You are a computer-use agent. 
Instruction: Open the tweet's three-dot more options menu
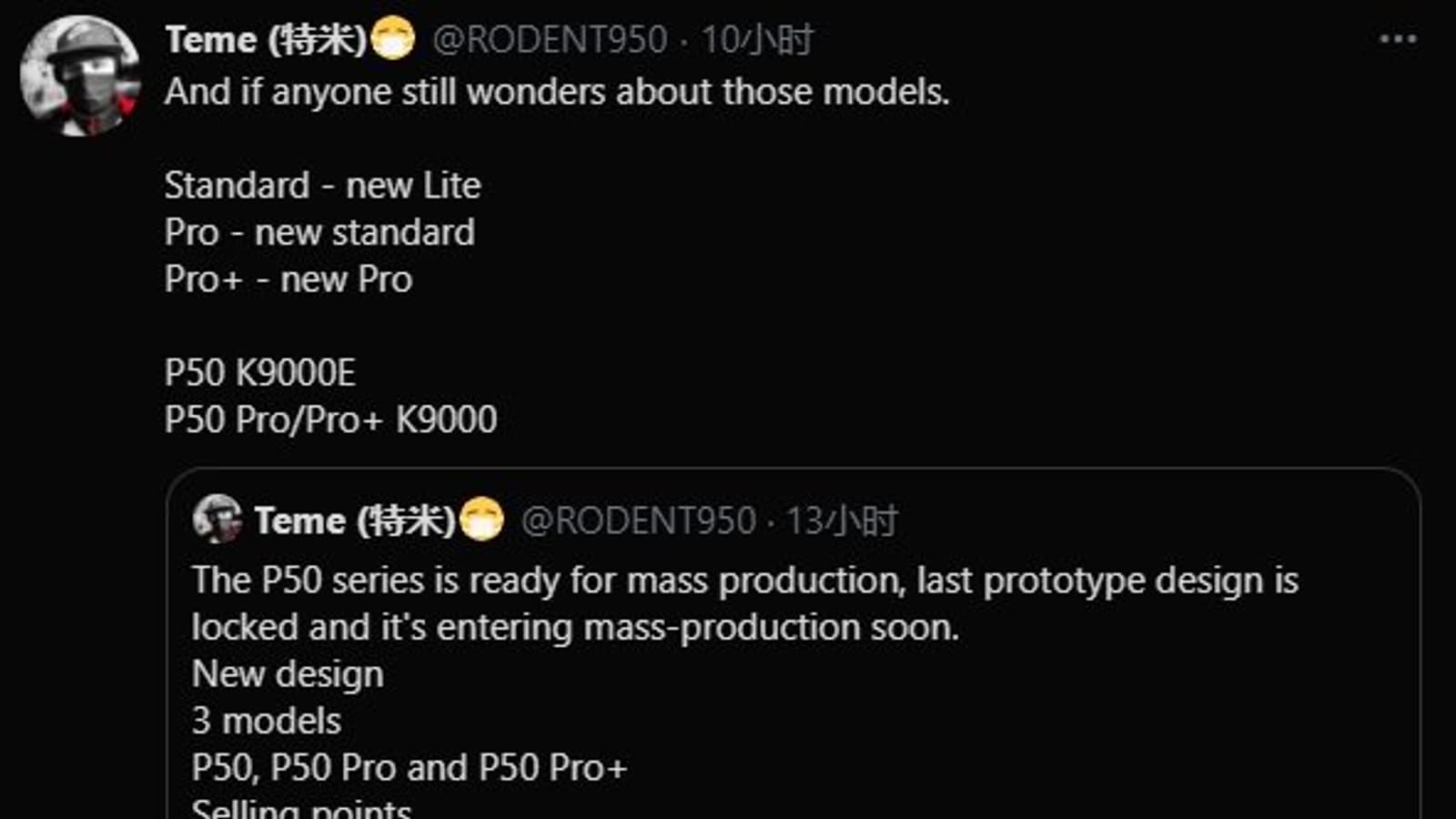pos(1398,39)
